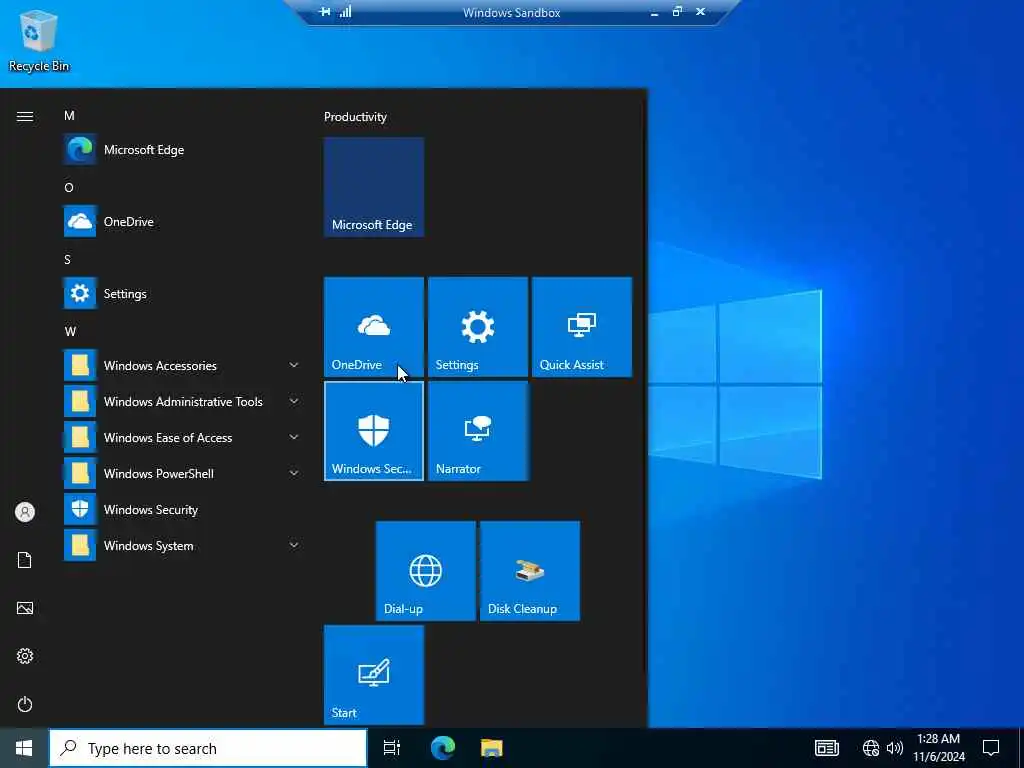The width and height of the screenshot is (1024, 768).
Task: Expand the Start menu hamburger navigation
Action: (x=25, y=116)
